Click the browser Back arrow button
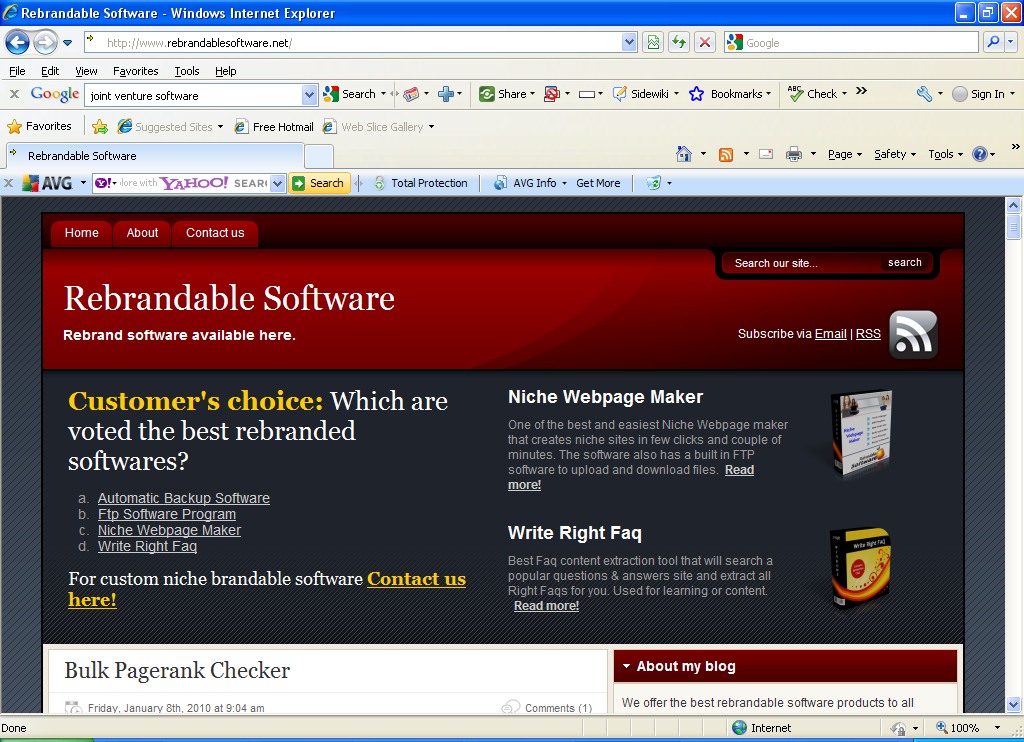1024x742 pixels. coord(18,43)
